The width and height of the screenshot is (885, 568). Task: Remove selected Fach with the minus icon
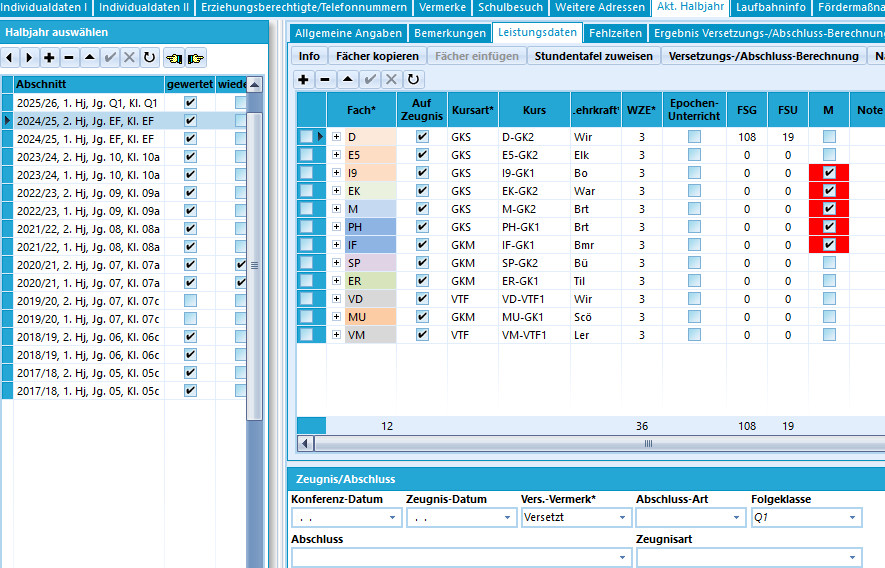tap(325, 80)
